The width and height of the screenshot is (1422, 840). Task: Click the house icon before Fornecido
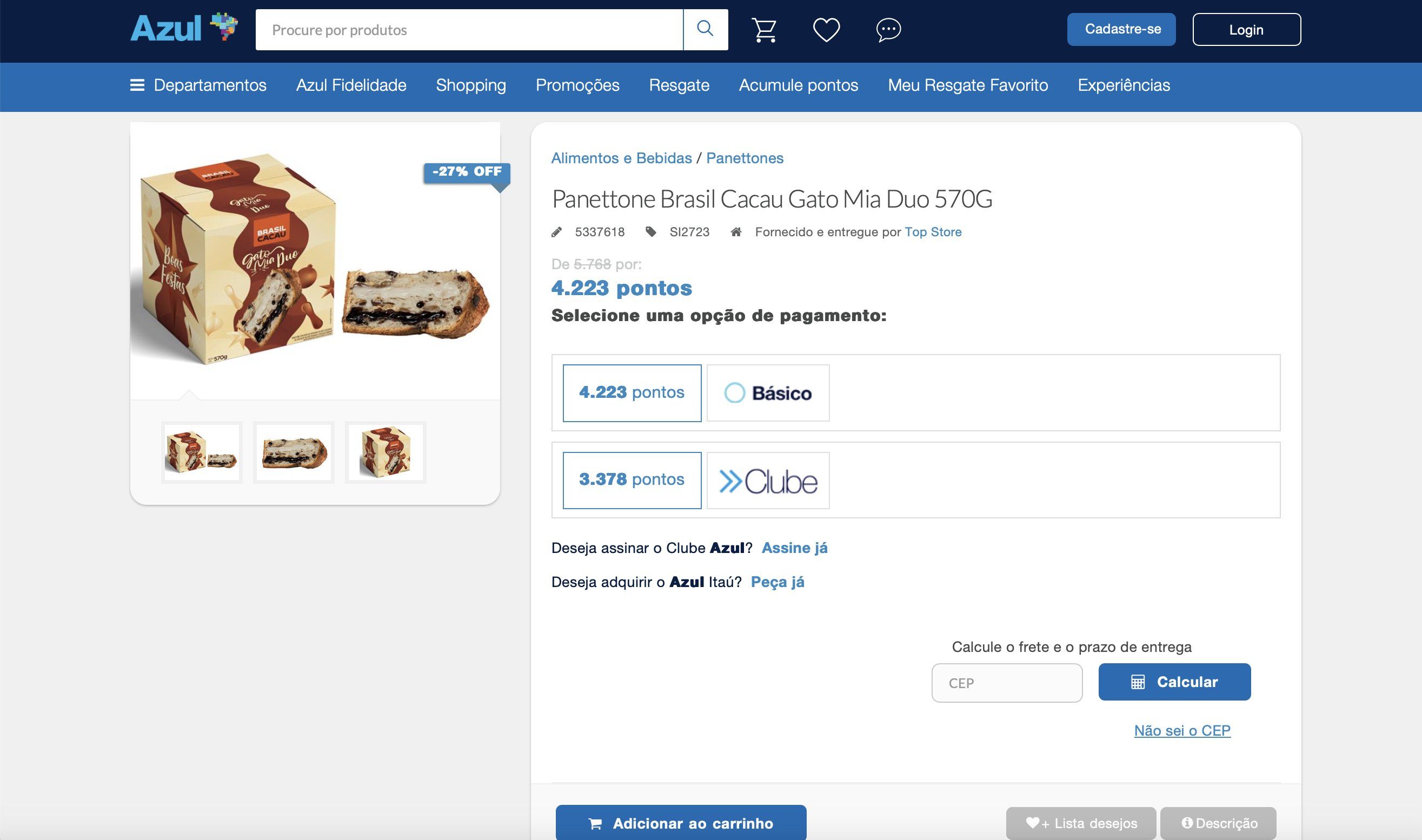(x=736, y=232)
